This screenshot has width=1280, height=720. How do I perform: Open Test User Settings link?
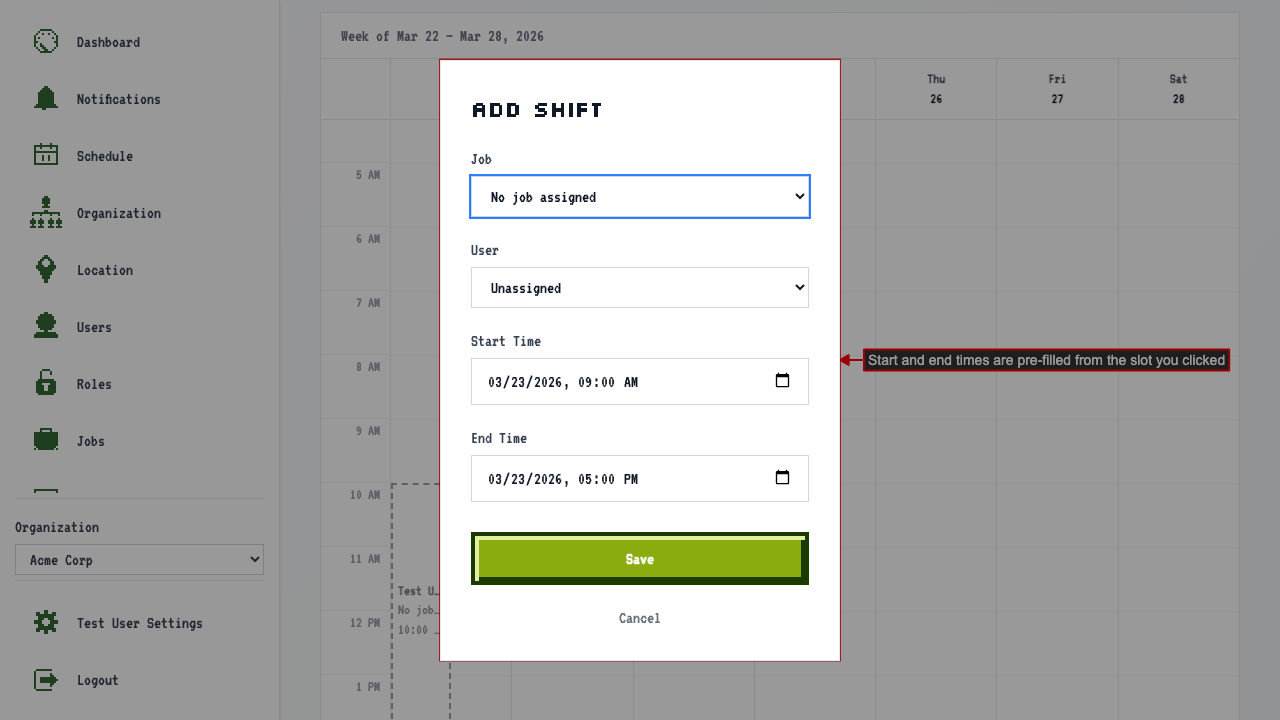[x=140, y=623]
